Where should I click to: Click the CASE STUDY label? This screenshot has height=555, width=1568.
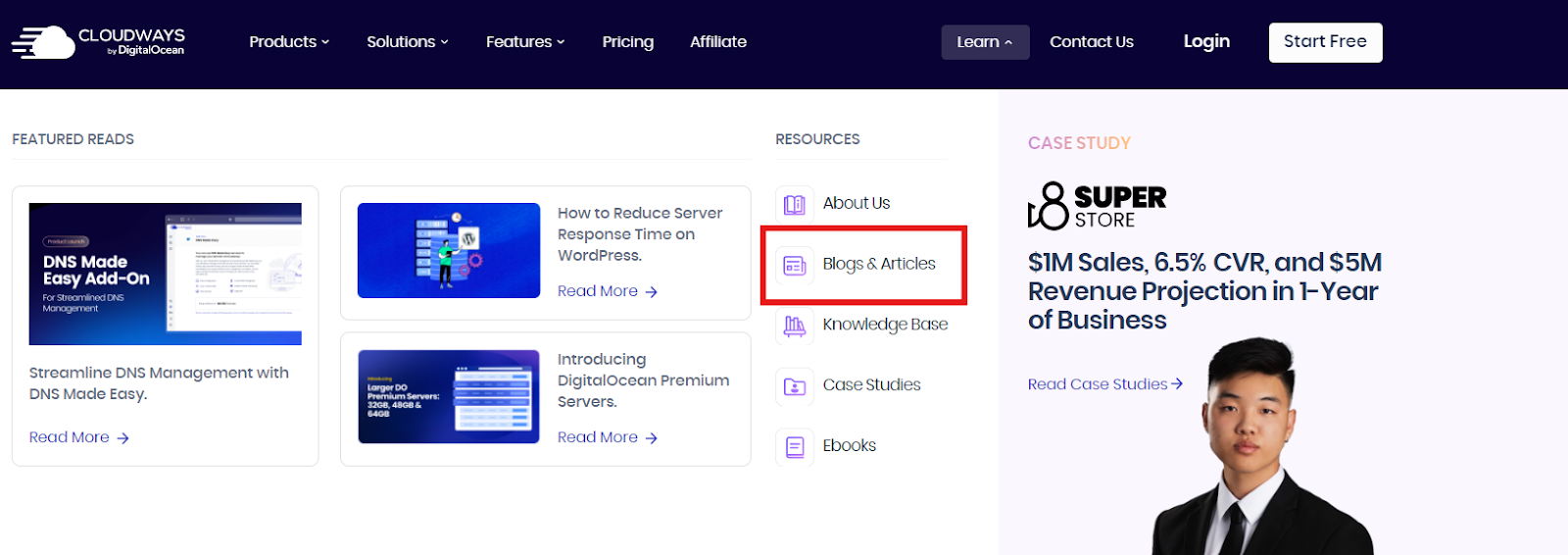(x=1079, y=143)
